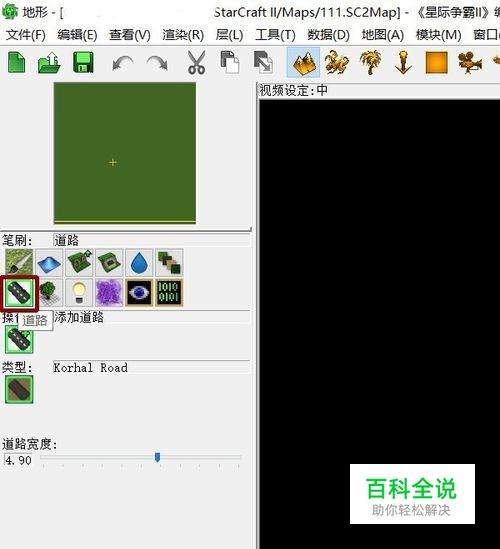The image size is (500, 549).
Task: Paste with the paste icon
Action: pyautogui.click(x=263, y=62)
